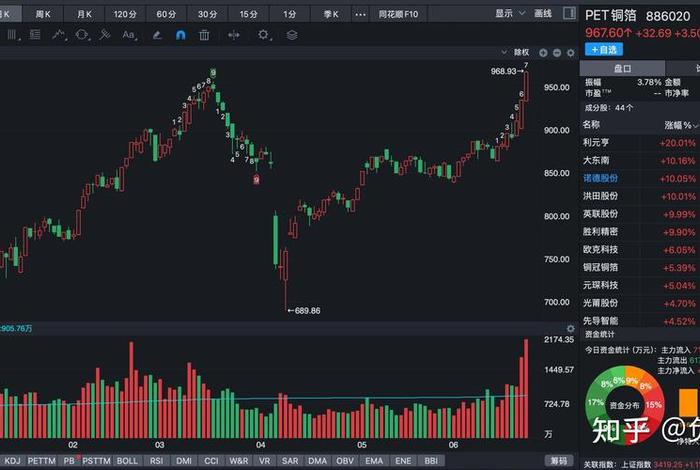Open the drawing toolbar gear settings

263,35
